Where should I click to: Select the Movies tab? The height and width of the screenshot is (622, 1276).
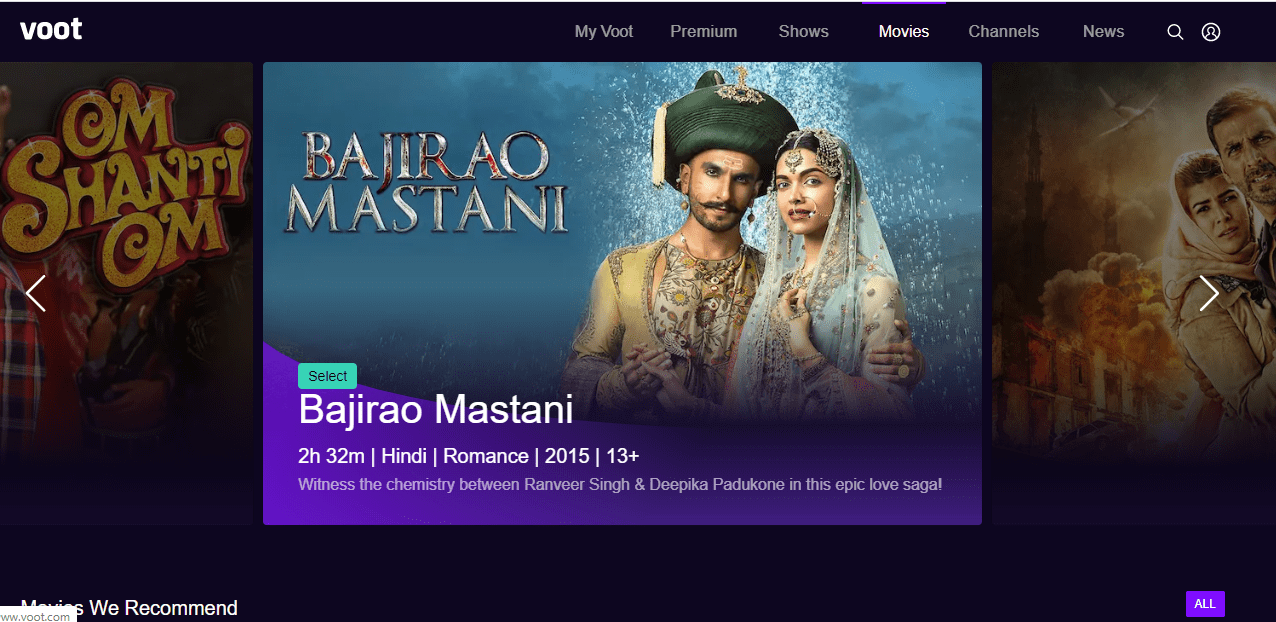click(904, 32)
